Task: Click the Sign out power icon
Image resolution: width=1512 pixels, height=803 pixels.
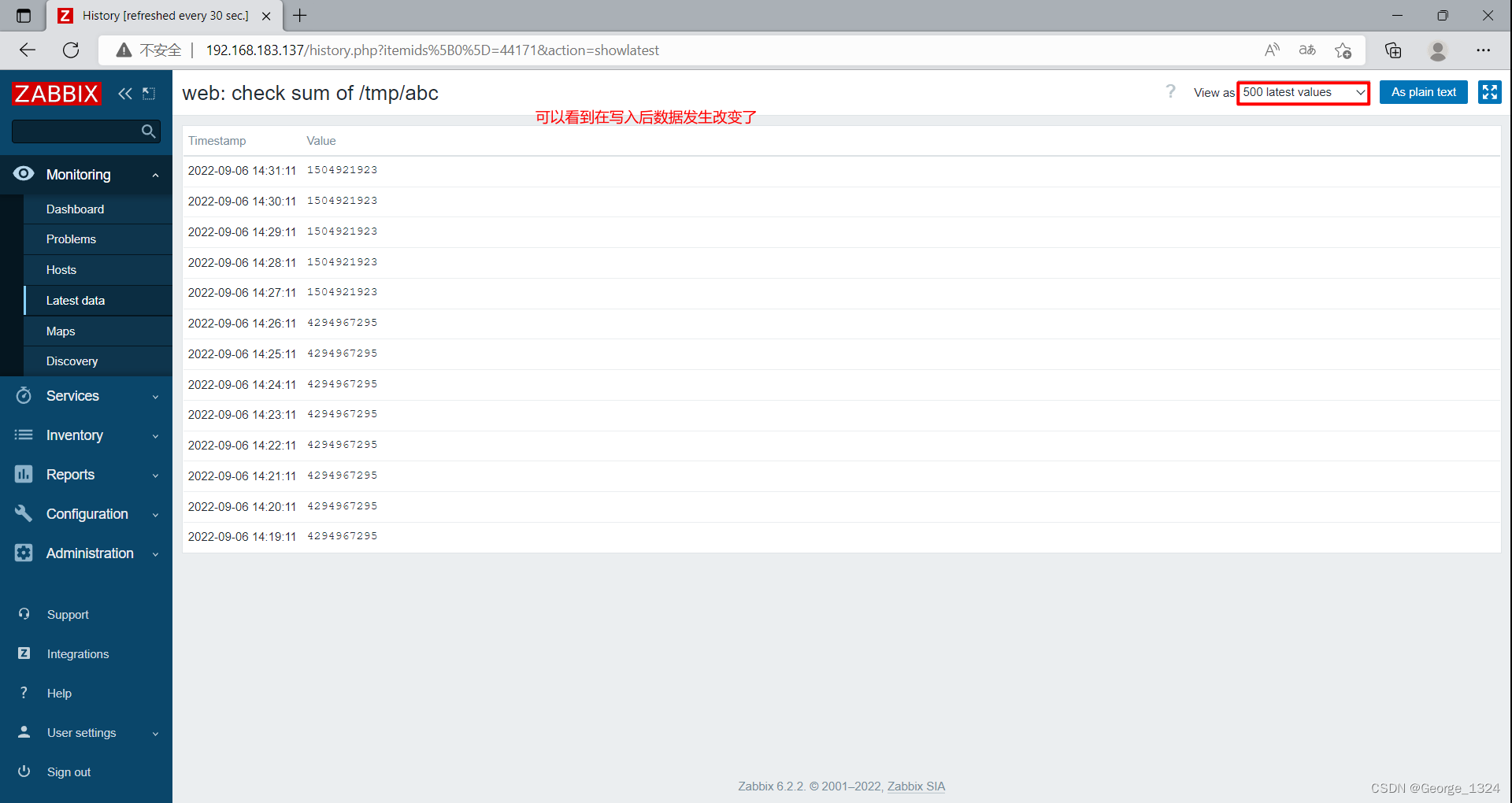Action: pyautogui.click(x=24, y=772)
